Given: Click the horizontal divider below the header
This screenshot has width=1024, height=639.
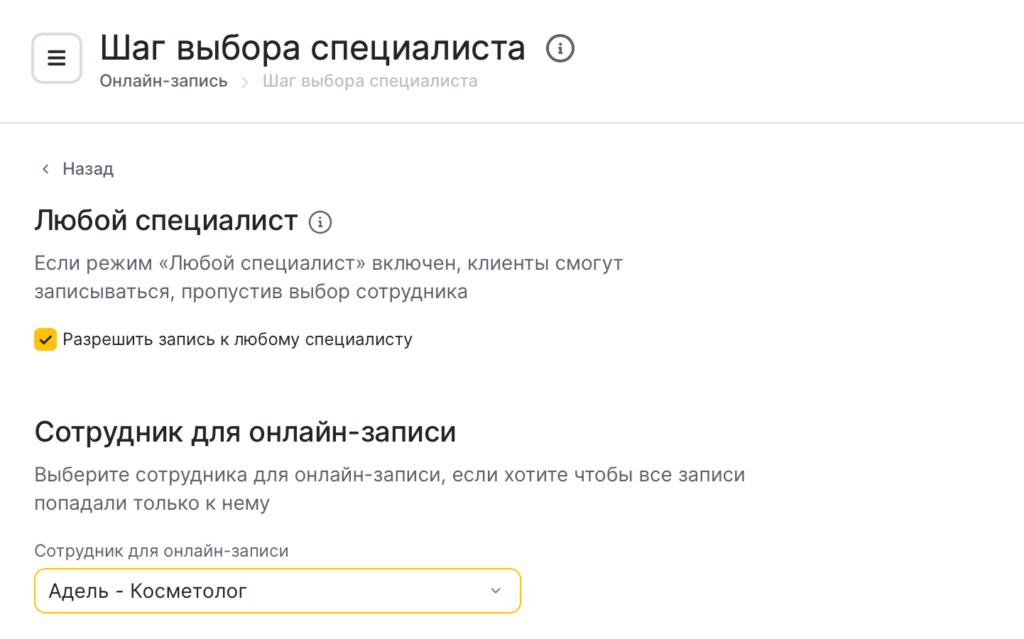Looking at the screenshot, I should coord(512,123).
